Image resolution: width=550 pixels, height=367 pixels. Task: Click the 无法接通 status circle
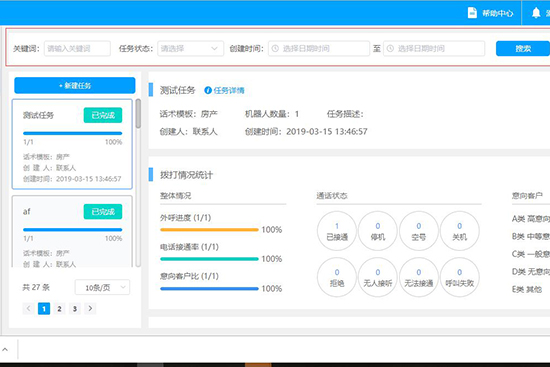pyautogui.click(x=418, y=277)
